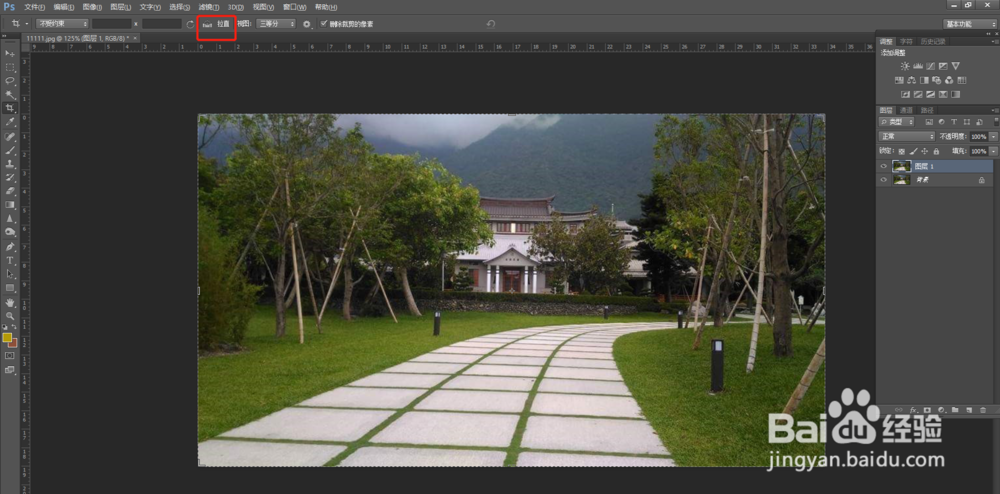Switch to 历史记录 (History) tab
The height and width of the screenshot is (494, 1000).
(933, 41)
